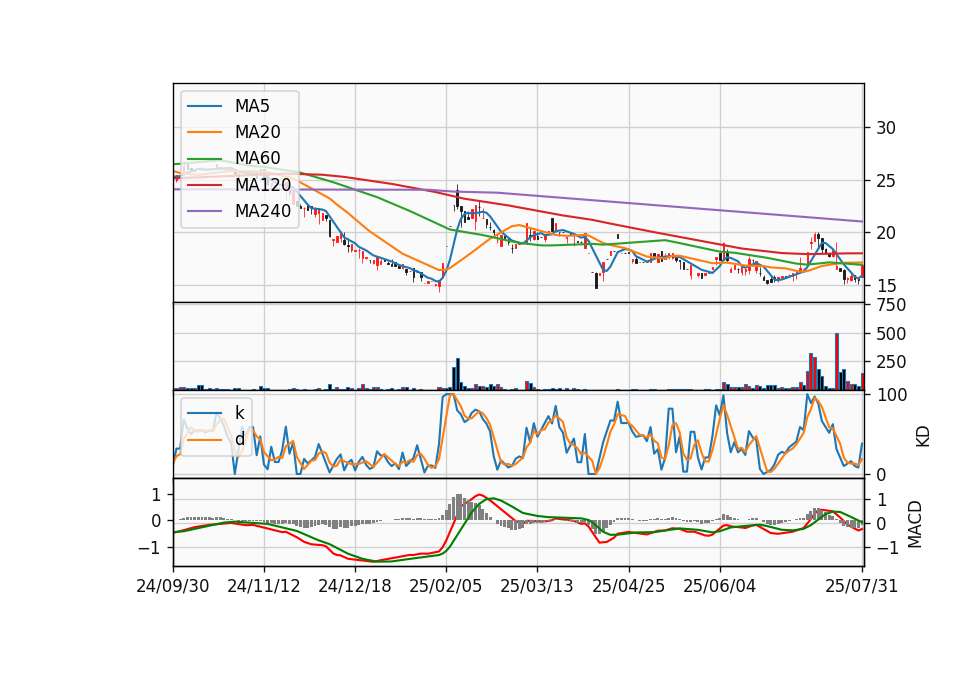Click the orange MA20 legend line sample

pos(204,132)
